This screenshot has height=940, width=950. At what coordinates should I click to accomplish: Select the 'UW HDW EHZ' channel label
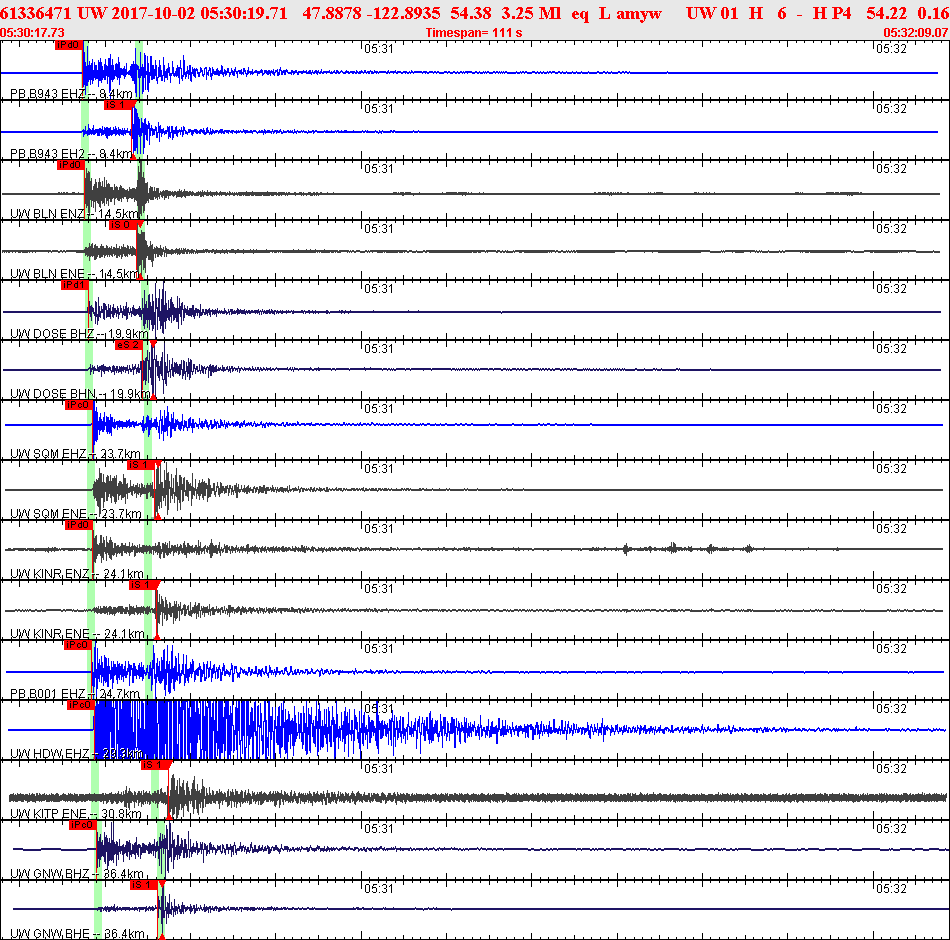point(50,754)
